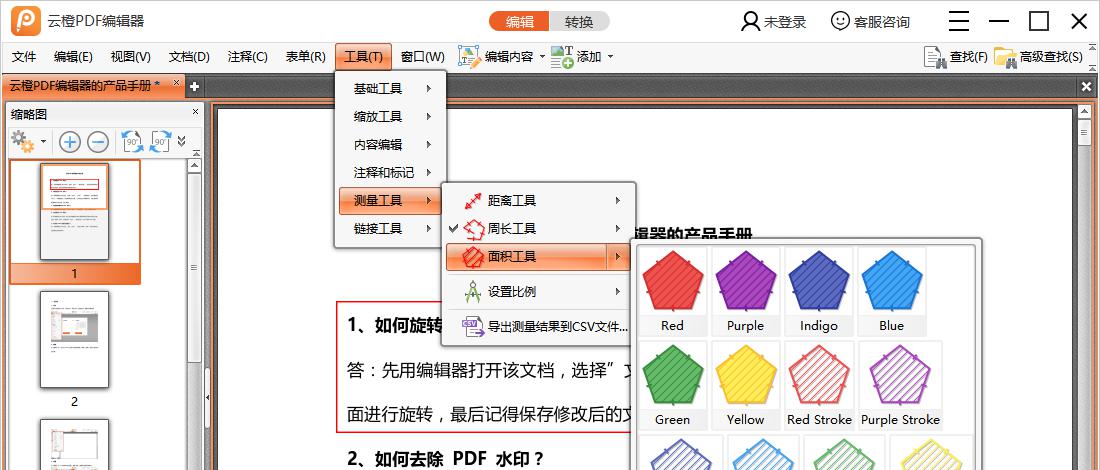The image size is (1100, 470).
Task: Choose the Purple Stroke area style
Action: coord(900,384)
